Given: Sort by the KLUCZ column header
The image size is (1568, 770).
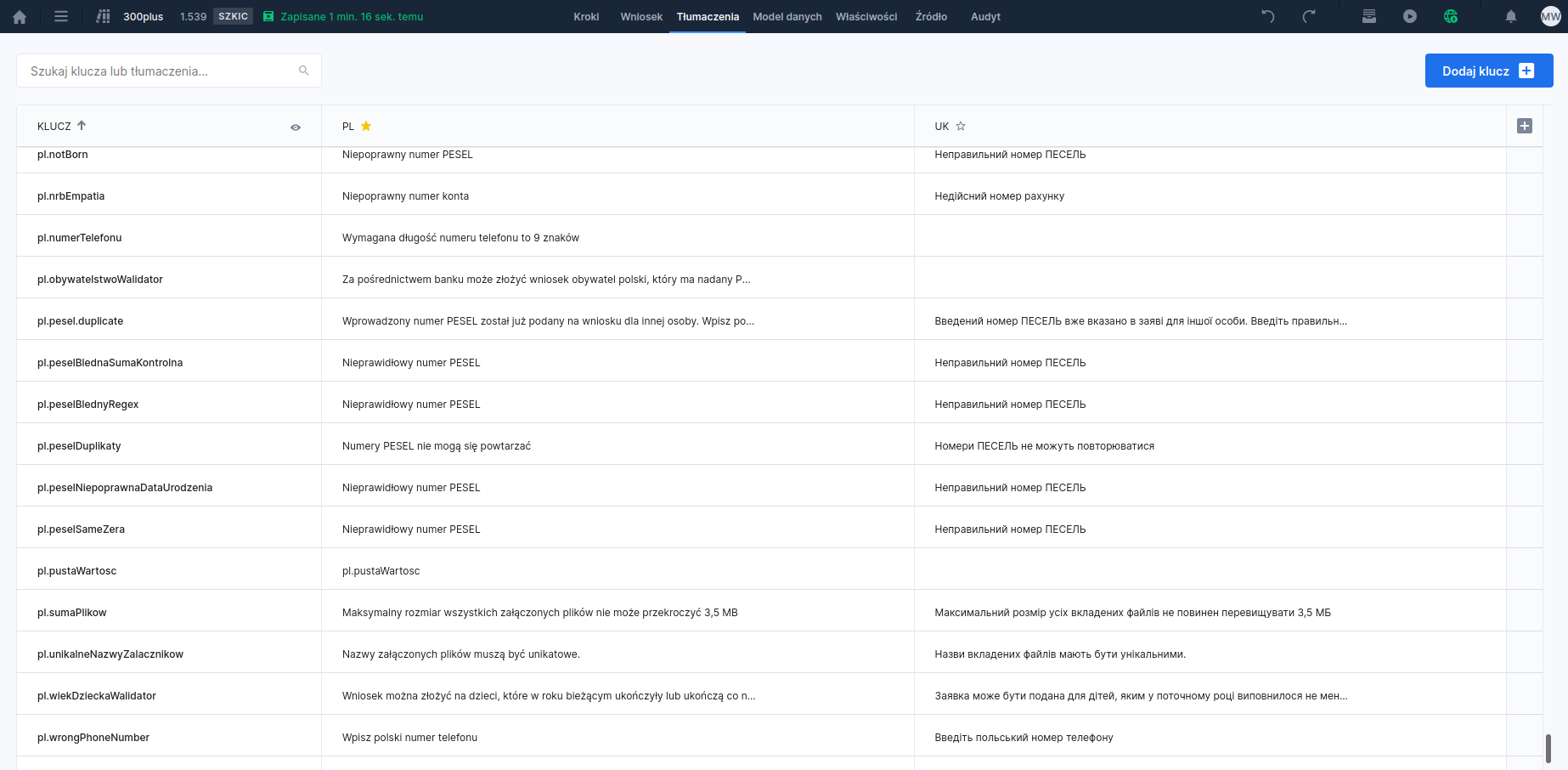Looking at the screenshot, I should pos(54,126).
